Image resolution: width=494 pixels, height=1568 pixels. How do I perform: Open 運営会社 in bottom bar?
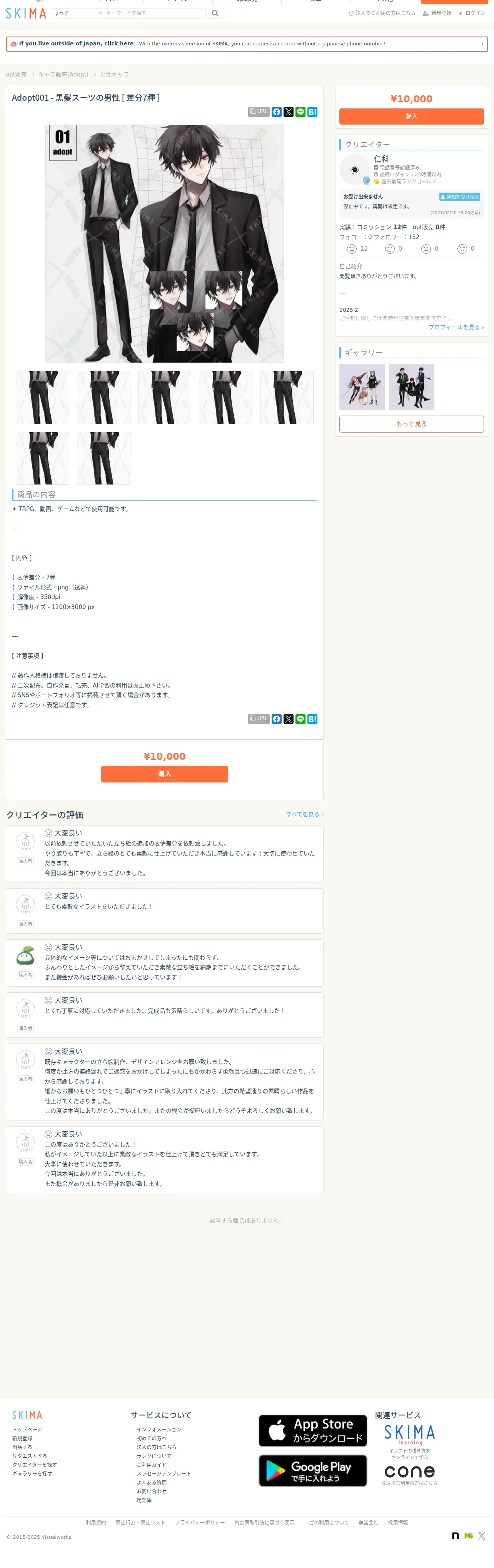(369, 1522)
